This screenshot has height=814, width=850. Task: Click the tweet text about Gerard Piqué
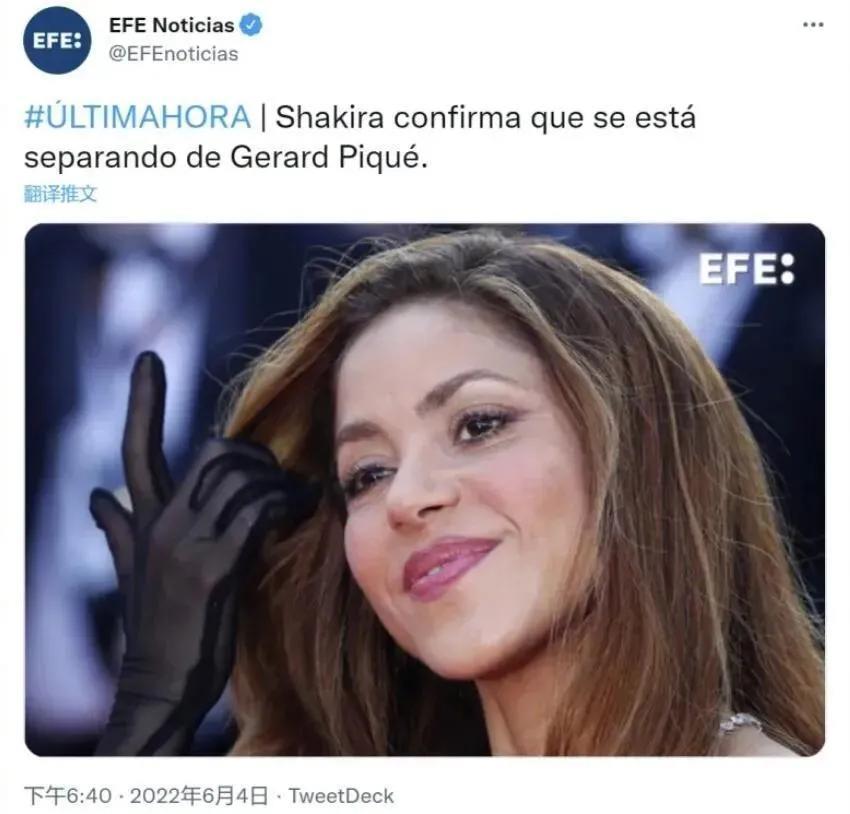tap(360, 138)
